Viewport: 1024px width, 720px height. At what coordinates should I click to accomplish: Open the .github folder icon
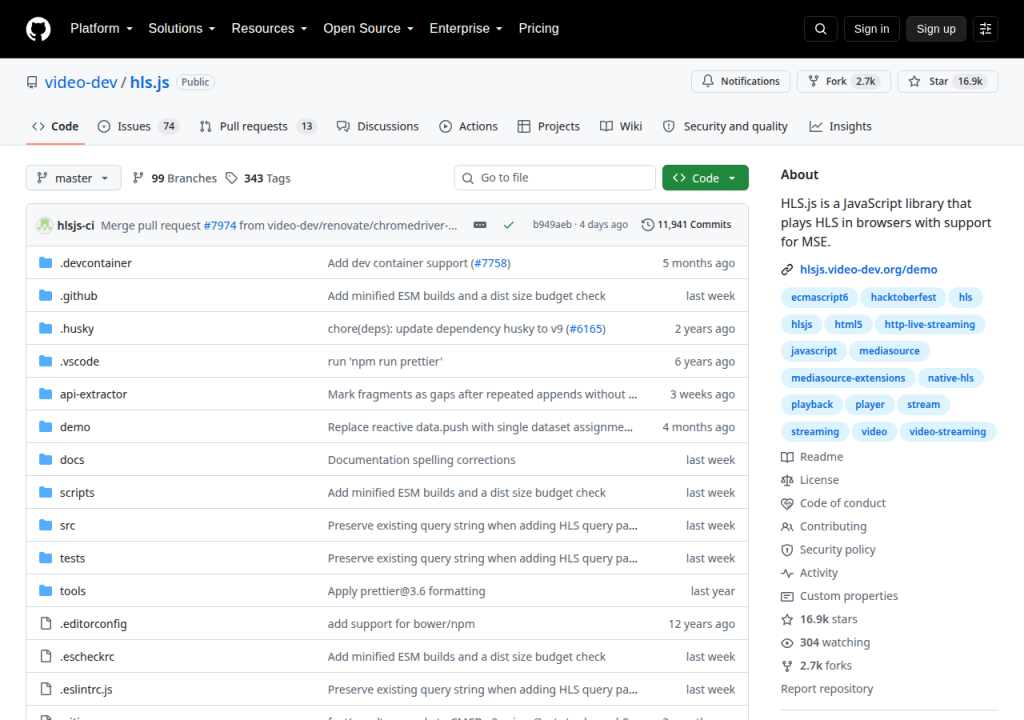tap(45, 295)
